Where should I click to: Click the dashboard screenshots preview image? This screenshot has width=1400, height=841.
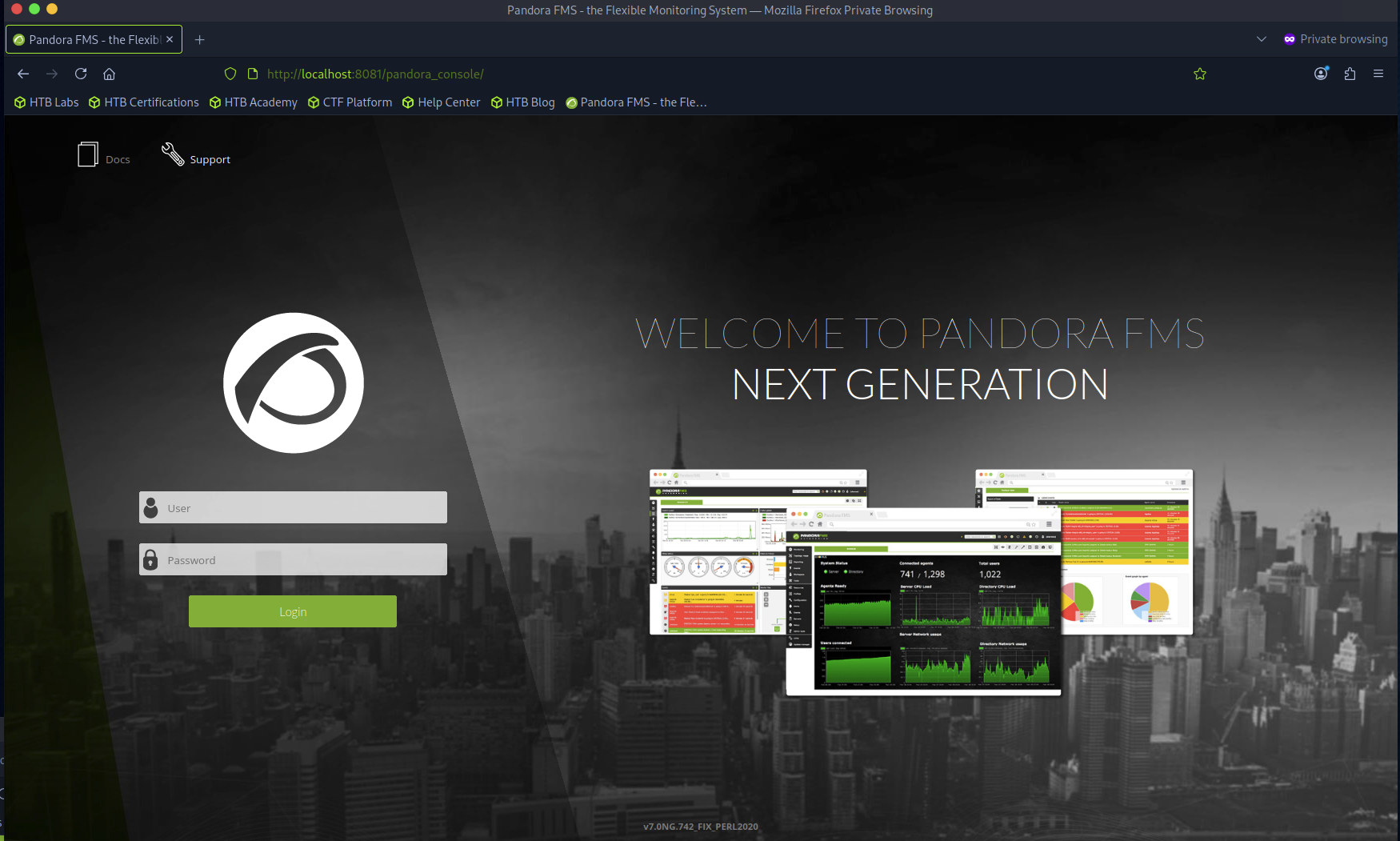(x=921, y=582)
